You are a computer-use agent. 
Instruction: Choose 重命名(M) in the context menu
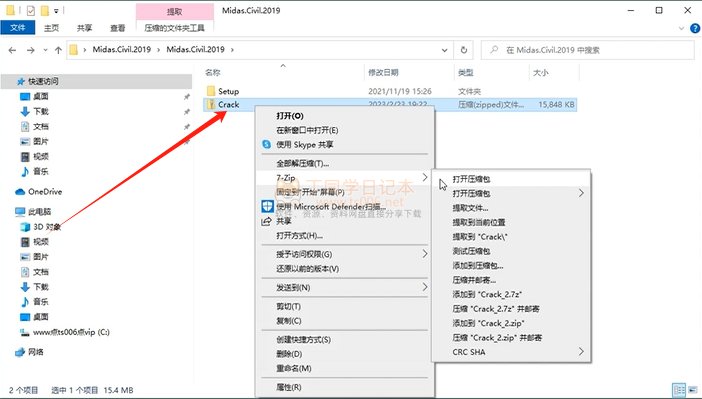[x=294, y=368]
